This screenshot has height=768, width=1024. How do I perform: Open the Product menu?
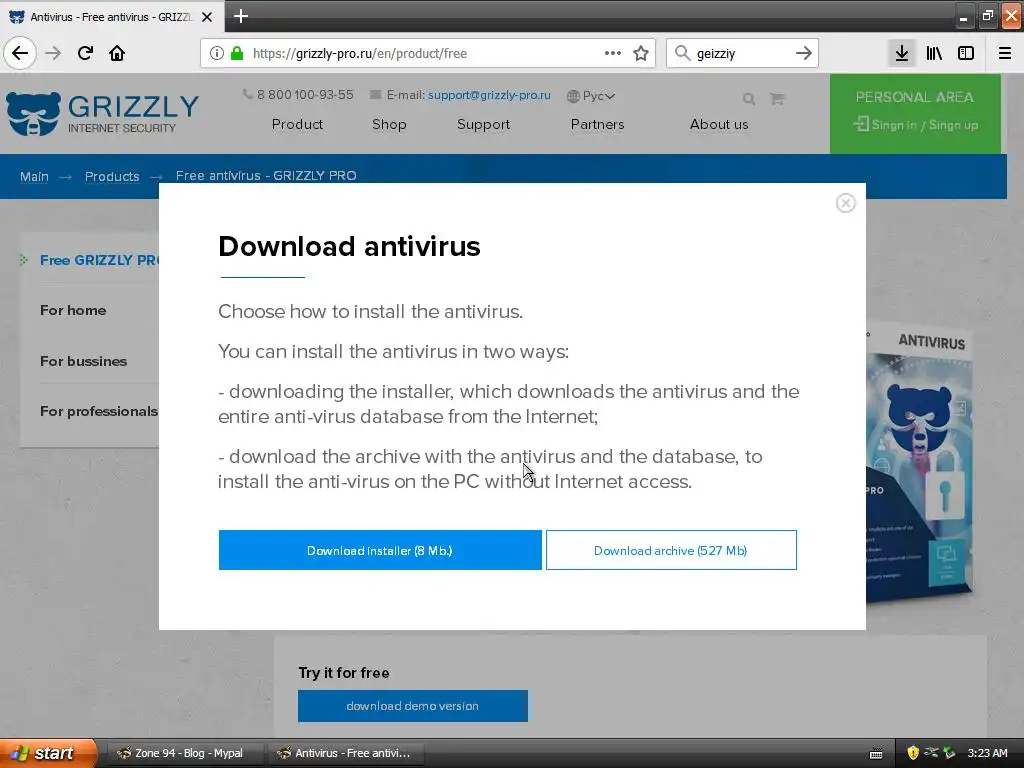[297, 124]
